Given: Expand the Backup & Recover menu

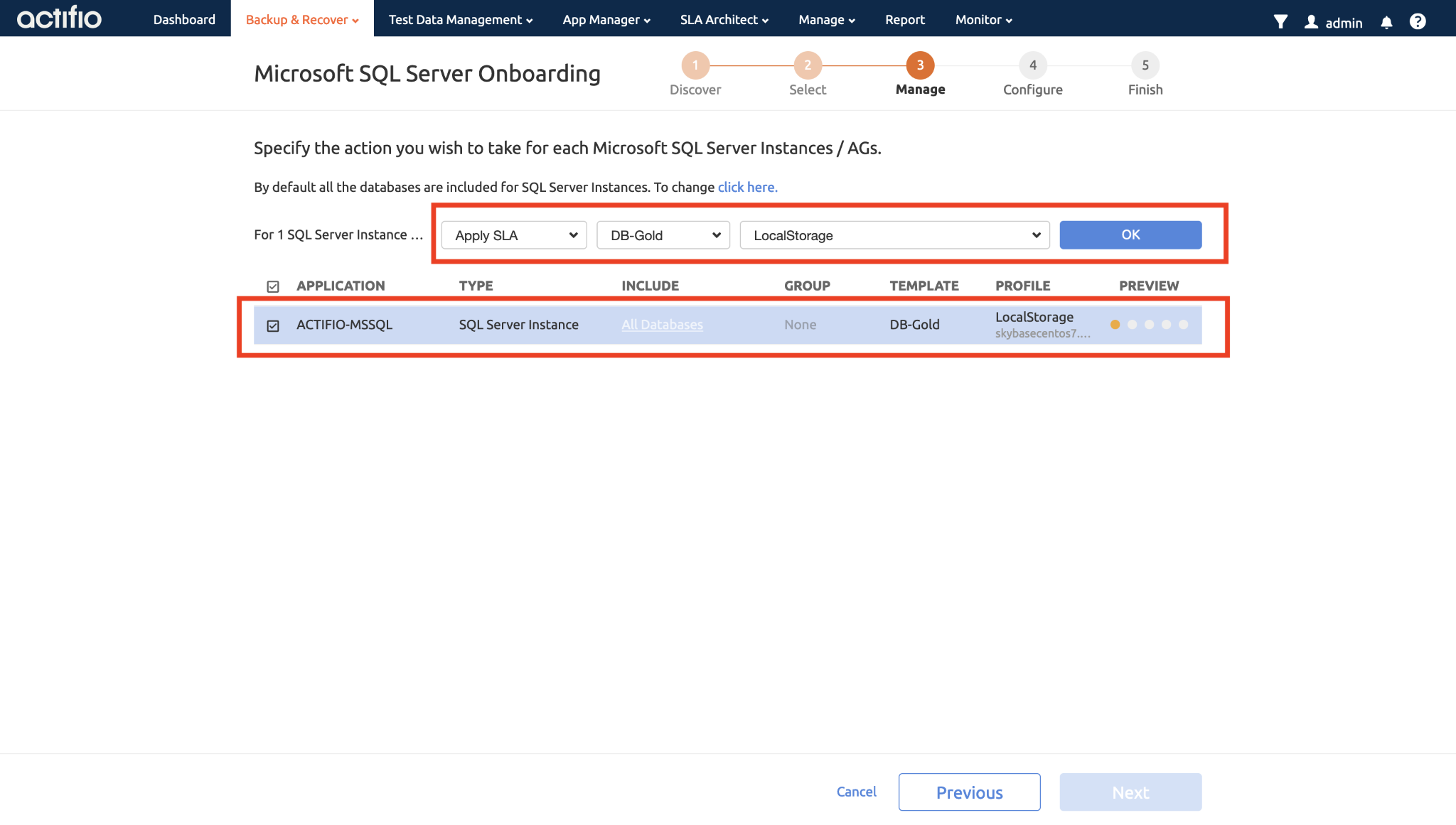Looking at the screenshot, I should pyautogui.click(x=302, y=19).
